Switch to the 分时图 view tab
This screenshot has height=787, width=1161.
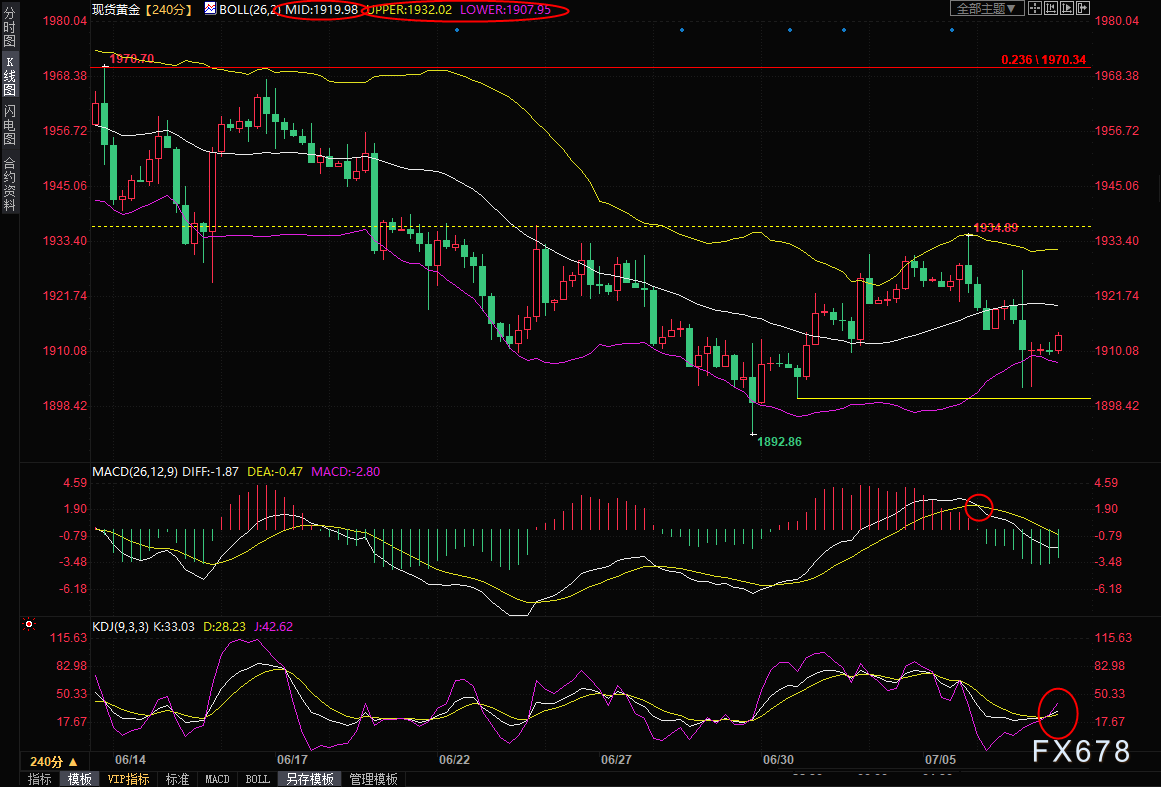coord(9,27)
